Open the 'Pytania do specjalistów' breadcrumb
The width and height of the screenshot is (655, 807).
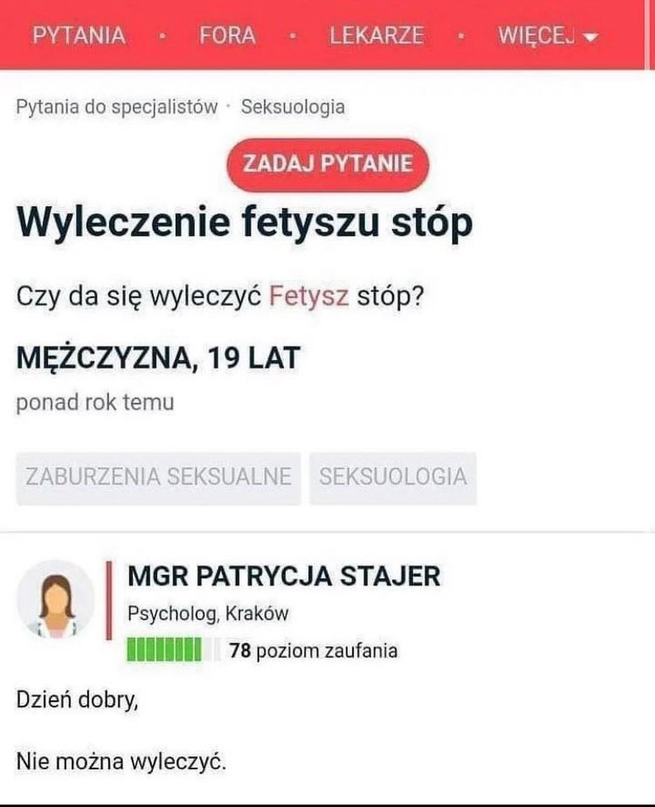tap(117, 107)
